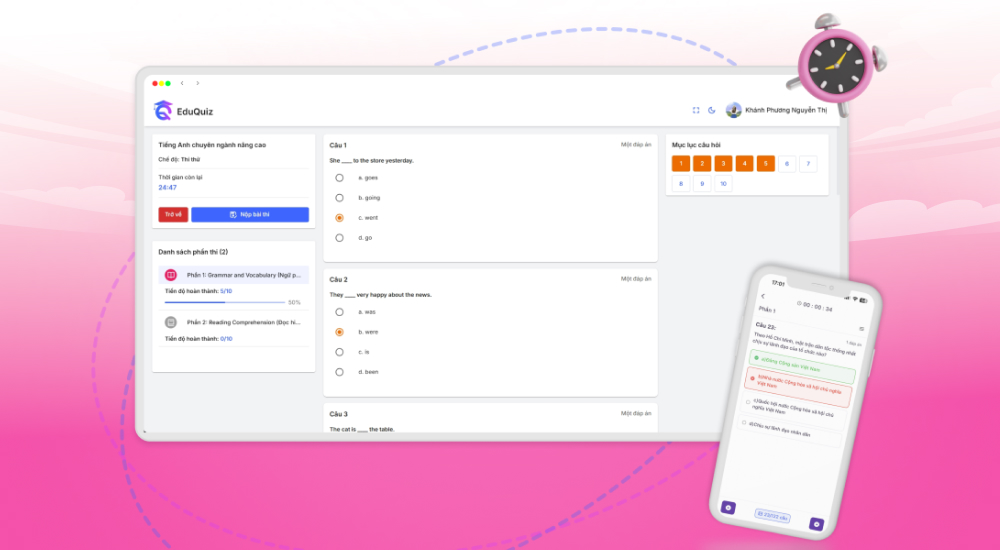Toggle fullscreen mode icon in header

[x=696, y=110]
